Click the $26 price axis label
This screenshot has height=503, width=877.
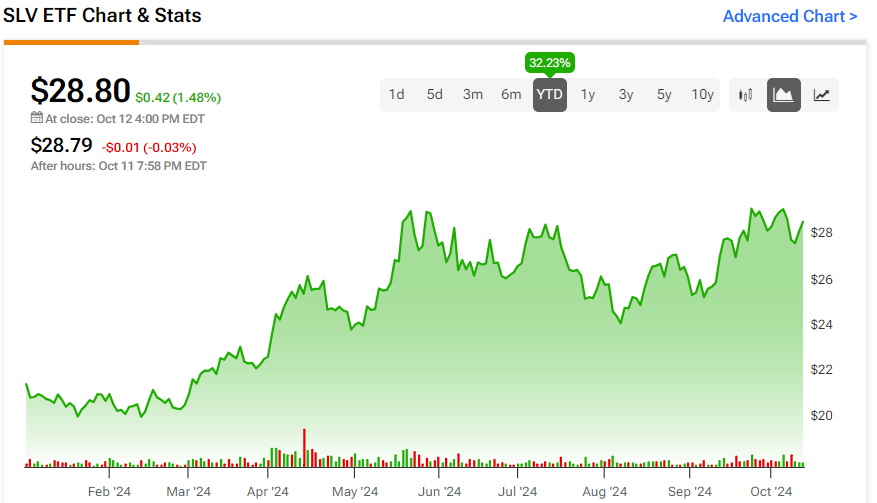click(x=822, y=279)
